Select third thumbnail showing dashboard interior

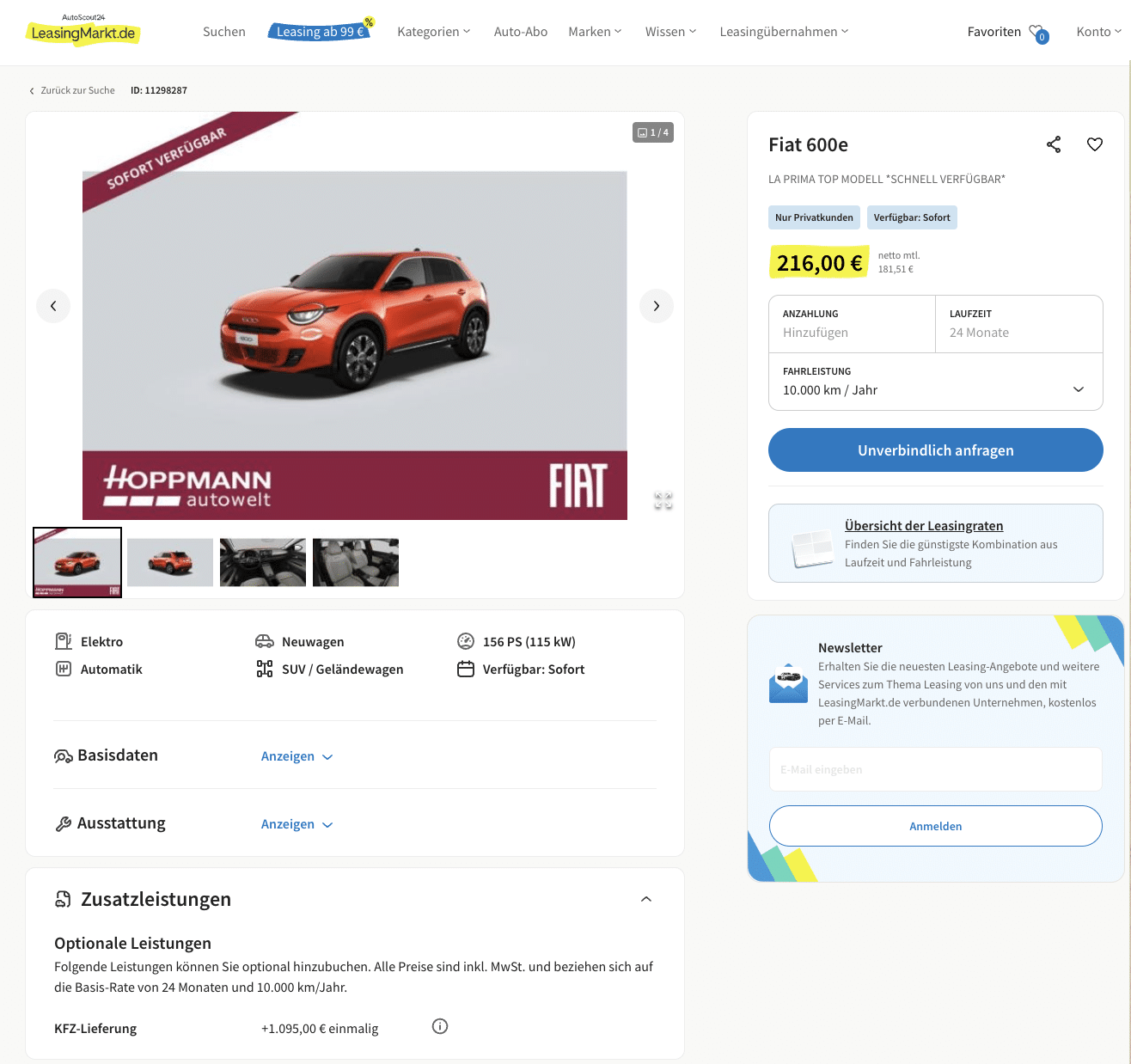point(263,562)
